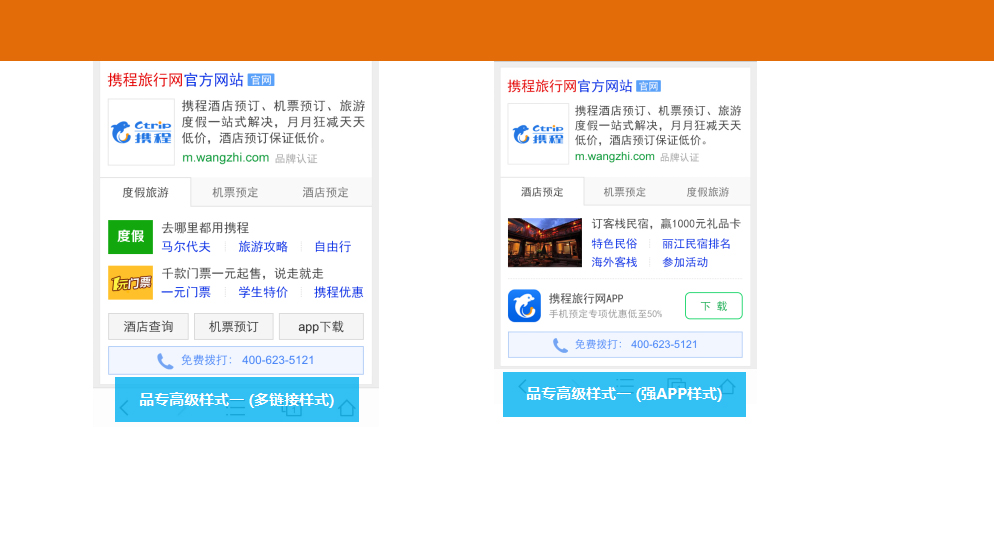Open the 一元门票 link
The image size is (994, 559).
point(186,292)
